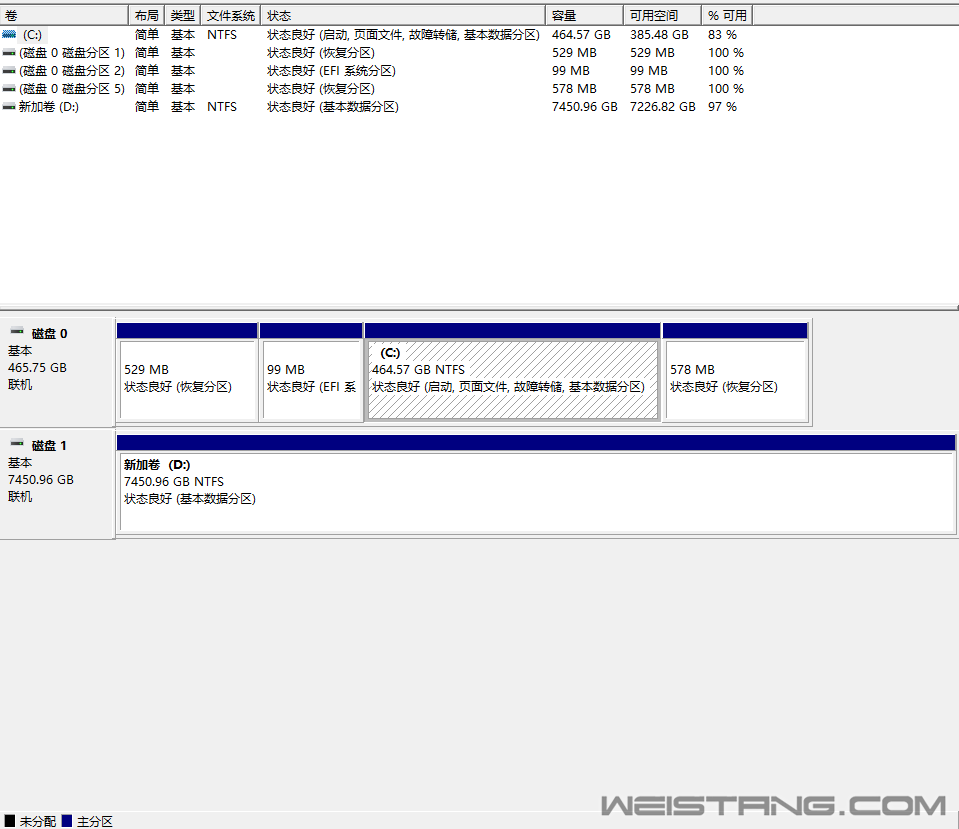This screenshot has width=959, height=829.
Task: Sort the volume list by 卷 column header
Action: [x=64, y=15]
